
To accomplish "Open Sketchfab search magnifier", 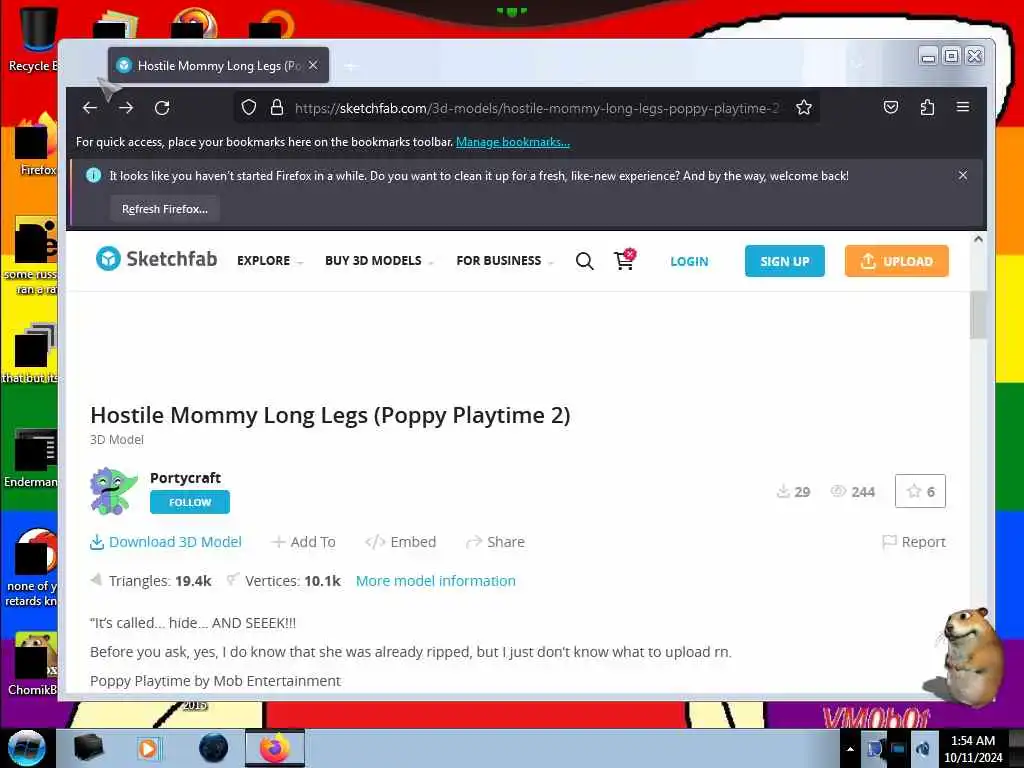I will pos(584,261).
